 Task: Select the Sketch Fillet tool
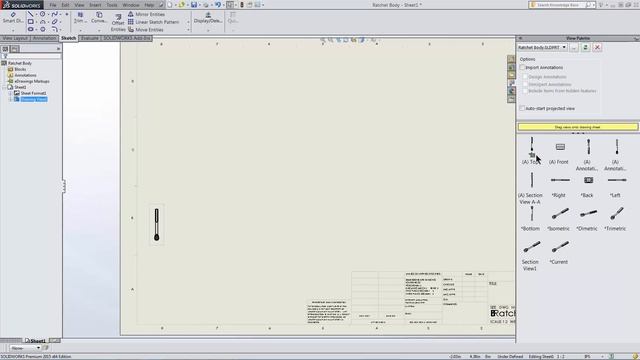(55, 29)
